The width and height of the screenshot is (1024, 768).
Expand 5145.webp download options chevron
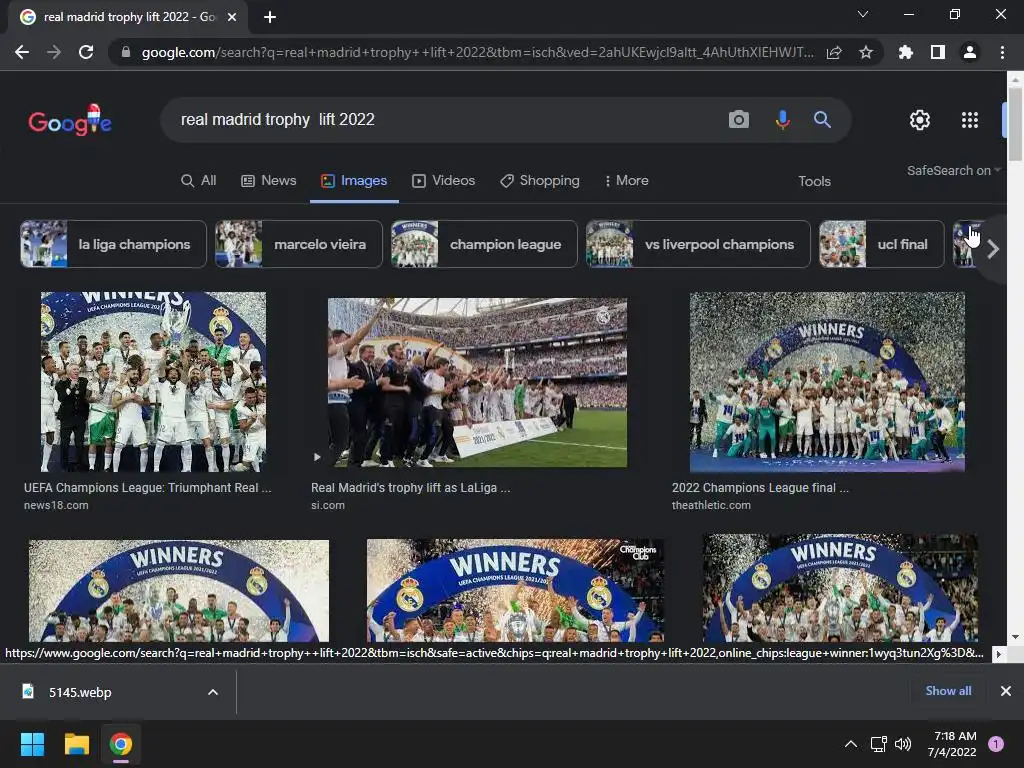pyautogui.click(x=213, y=692)
